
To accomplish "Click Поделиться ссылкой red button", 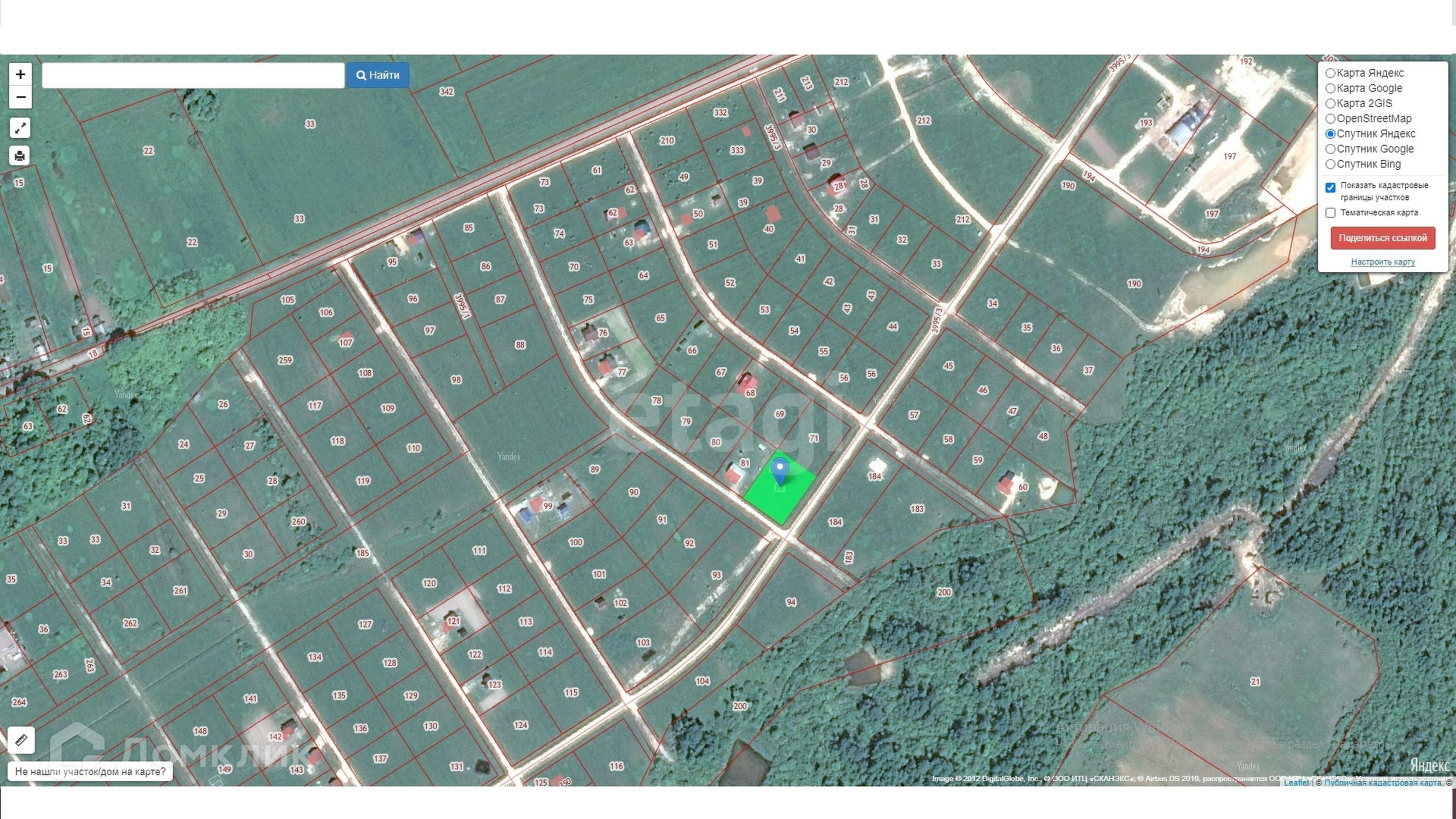I will coord(1382,238).
